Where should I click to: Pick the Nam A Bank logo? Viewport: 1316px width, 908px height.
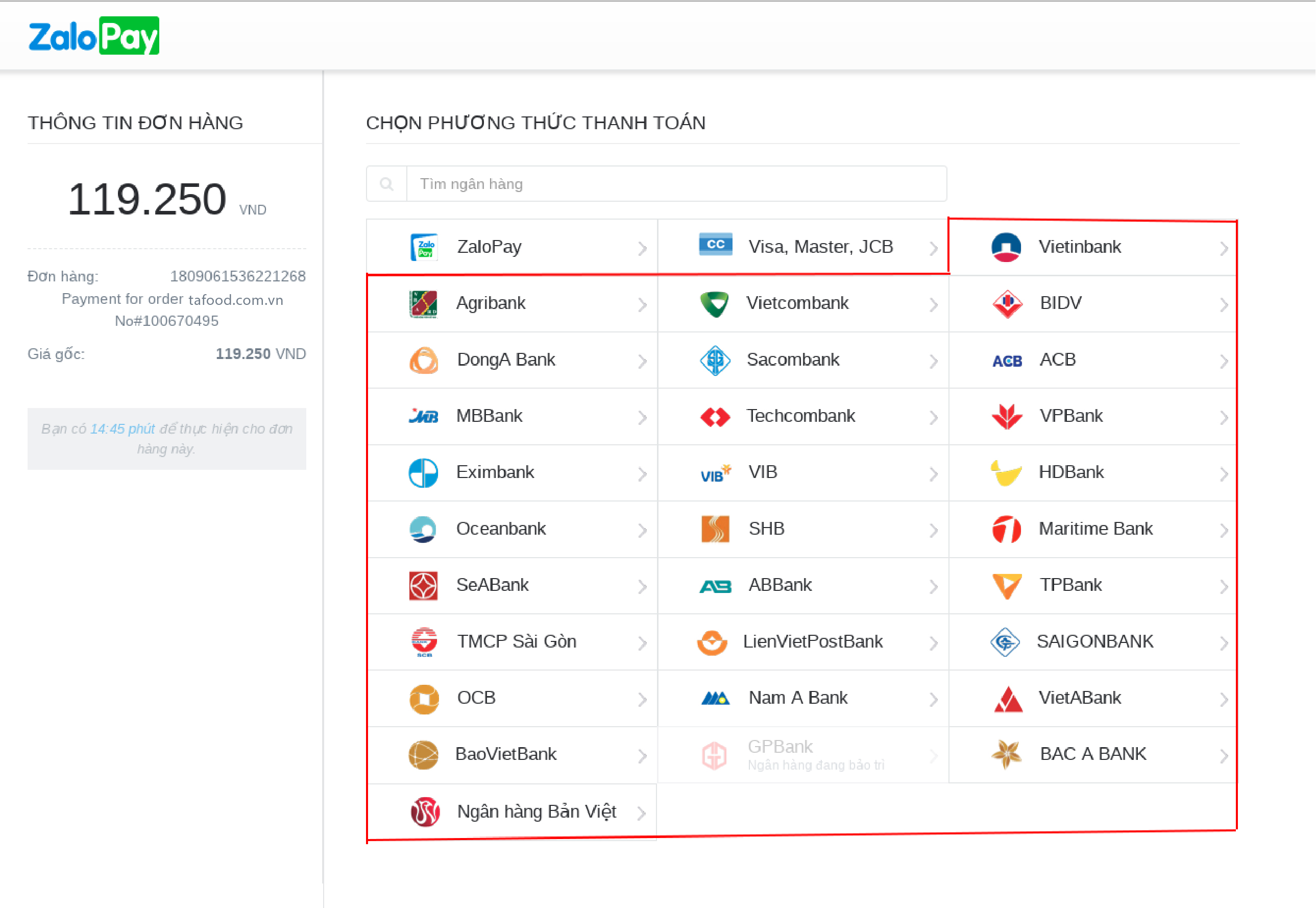coord(716,698)
